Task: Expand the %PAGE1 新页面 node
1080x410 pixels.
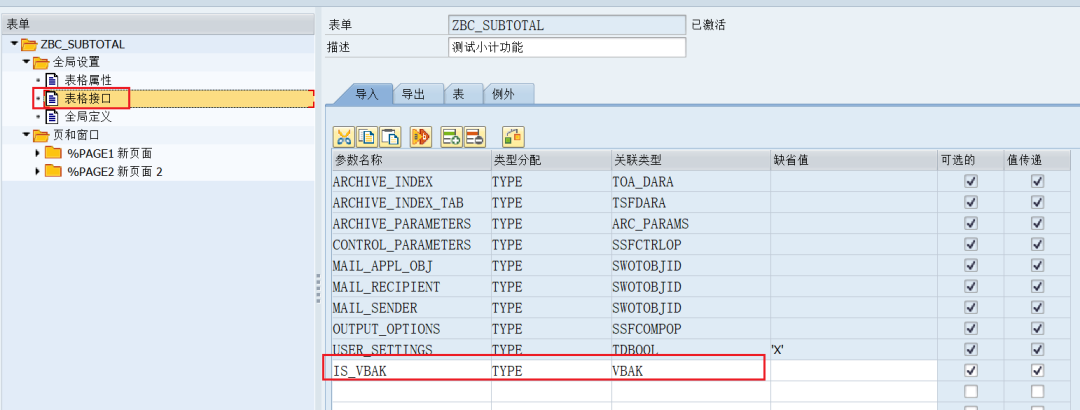Action: 37,153
